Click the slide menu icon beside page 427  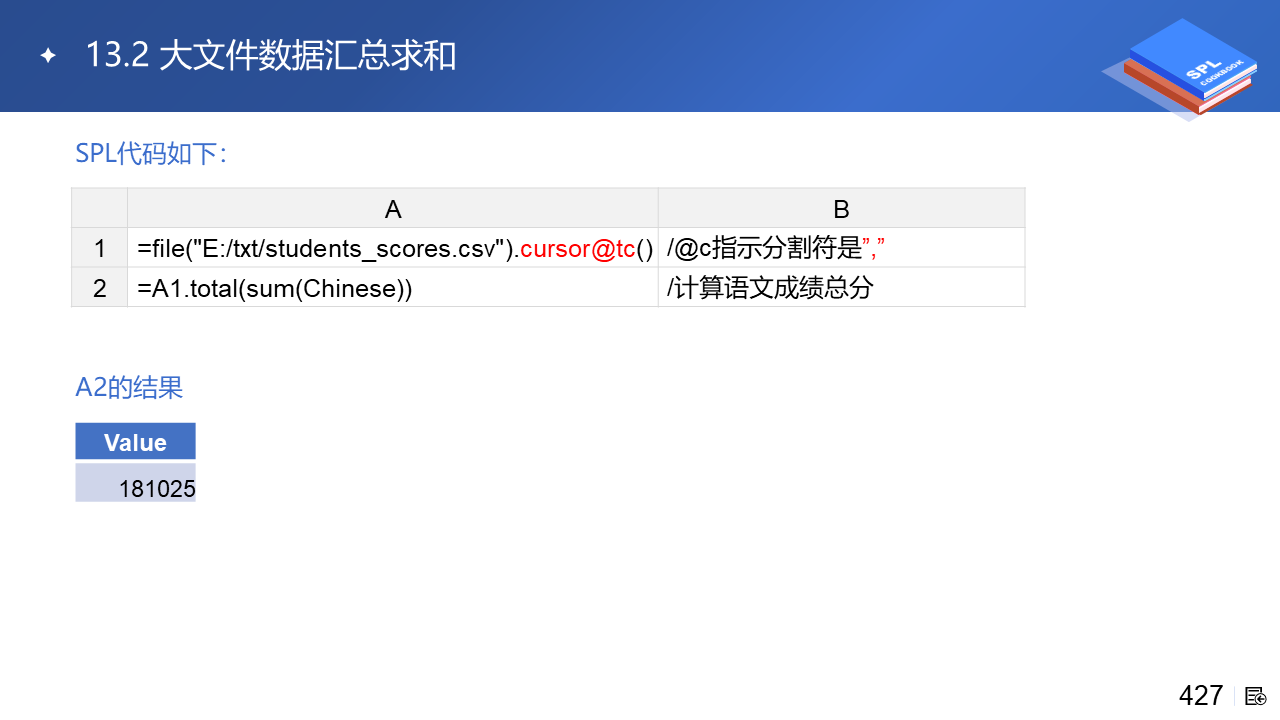[1256, 696]
